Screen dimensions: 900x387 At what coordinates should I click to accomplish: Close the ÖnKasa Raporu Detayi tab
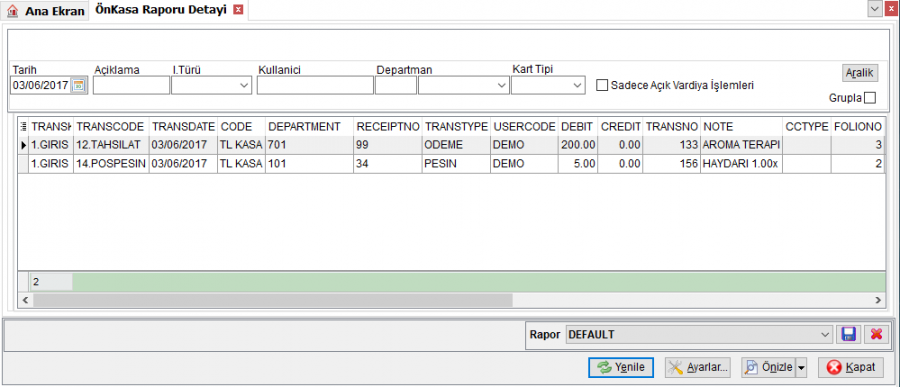click(x=239, y=10)
